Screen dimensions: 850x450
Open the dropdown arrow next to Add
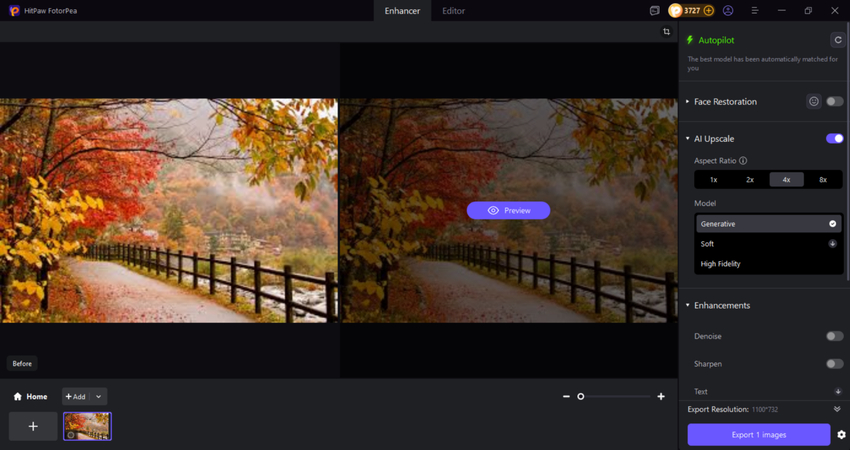pos(98,397)
